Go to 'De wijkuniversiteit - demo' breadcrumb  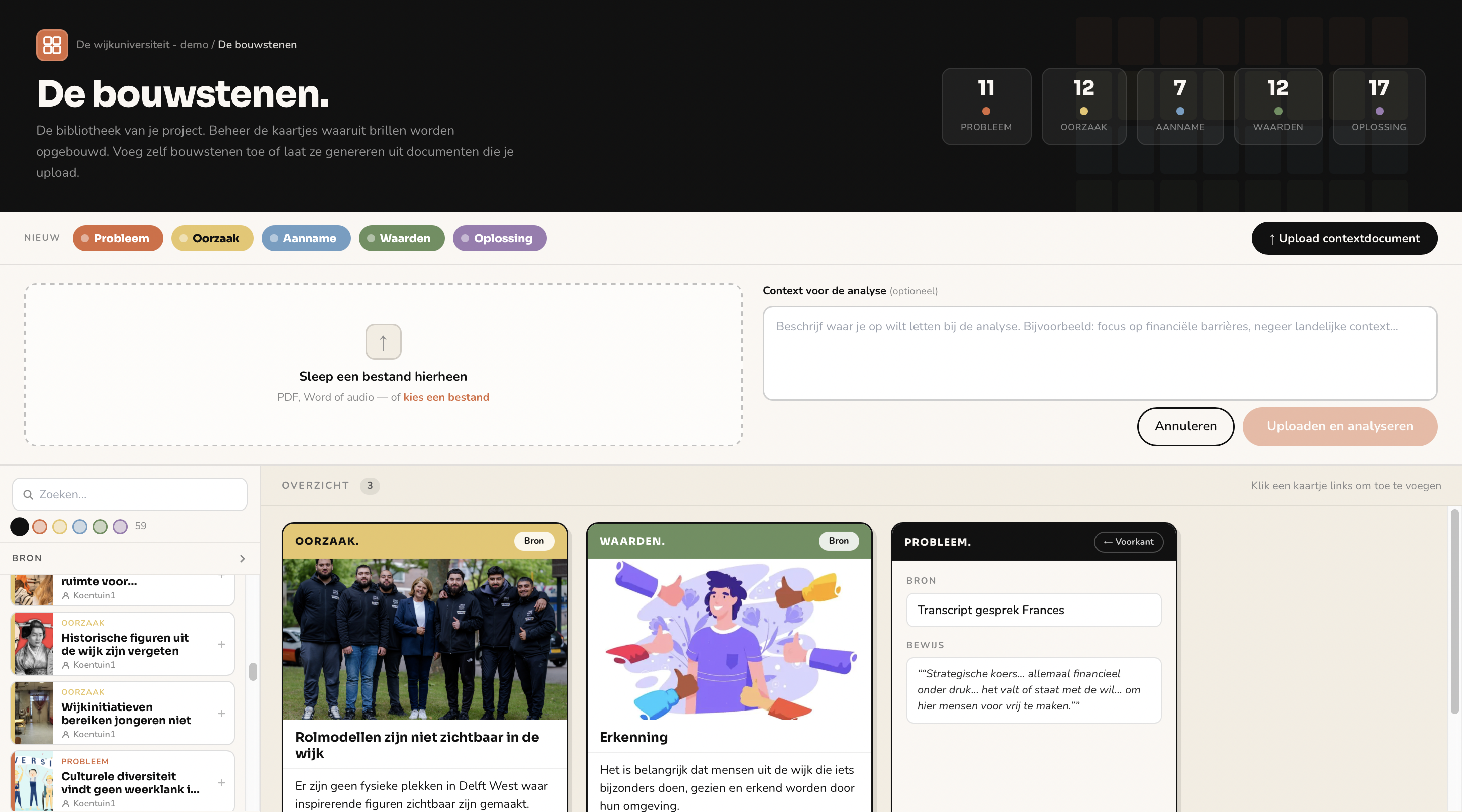(x=142, y=45)
